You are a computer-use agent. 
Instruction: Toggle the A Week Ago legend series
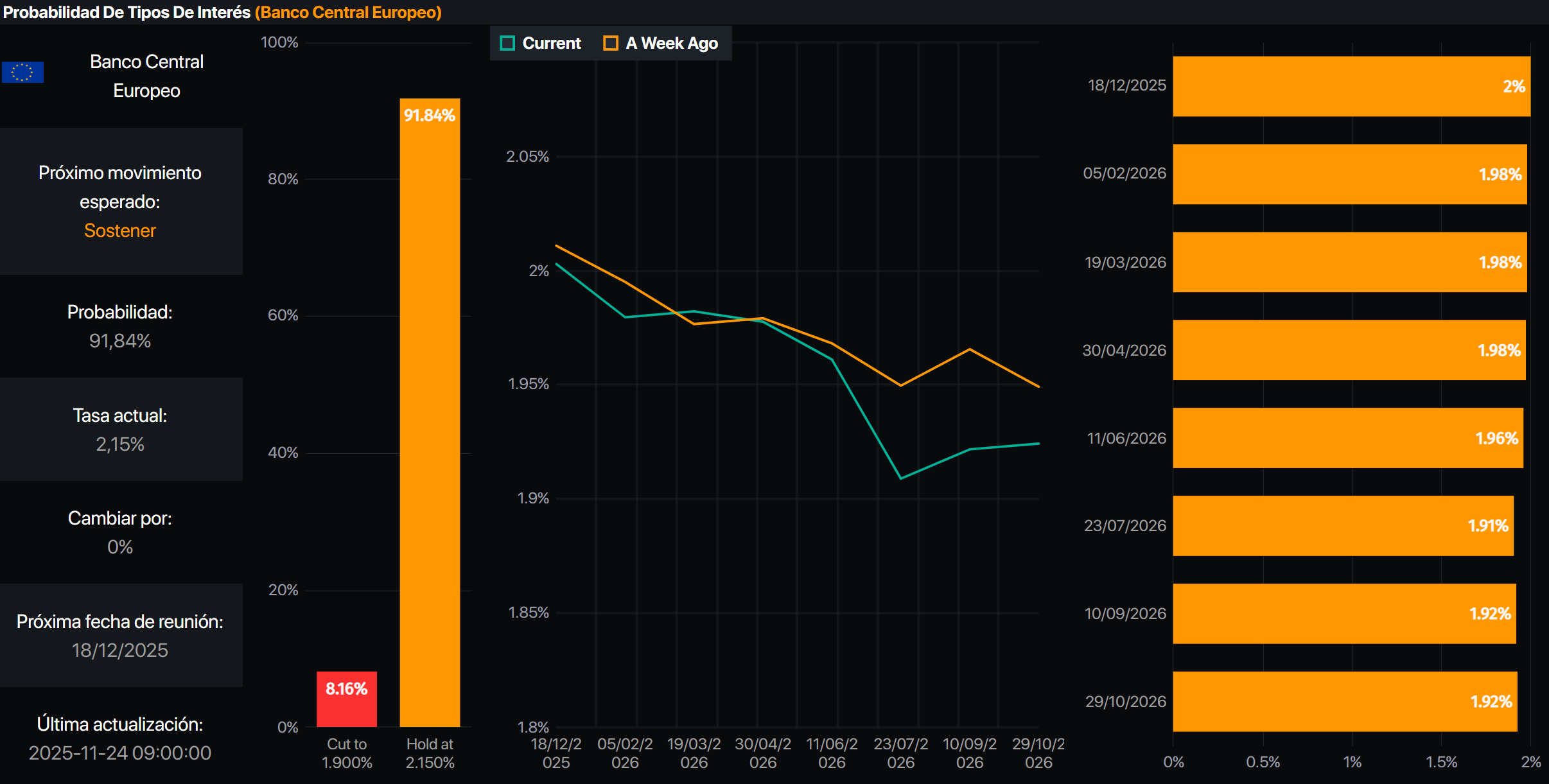[x=671, y=43]
